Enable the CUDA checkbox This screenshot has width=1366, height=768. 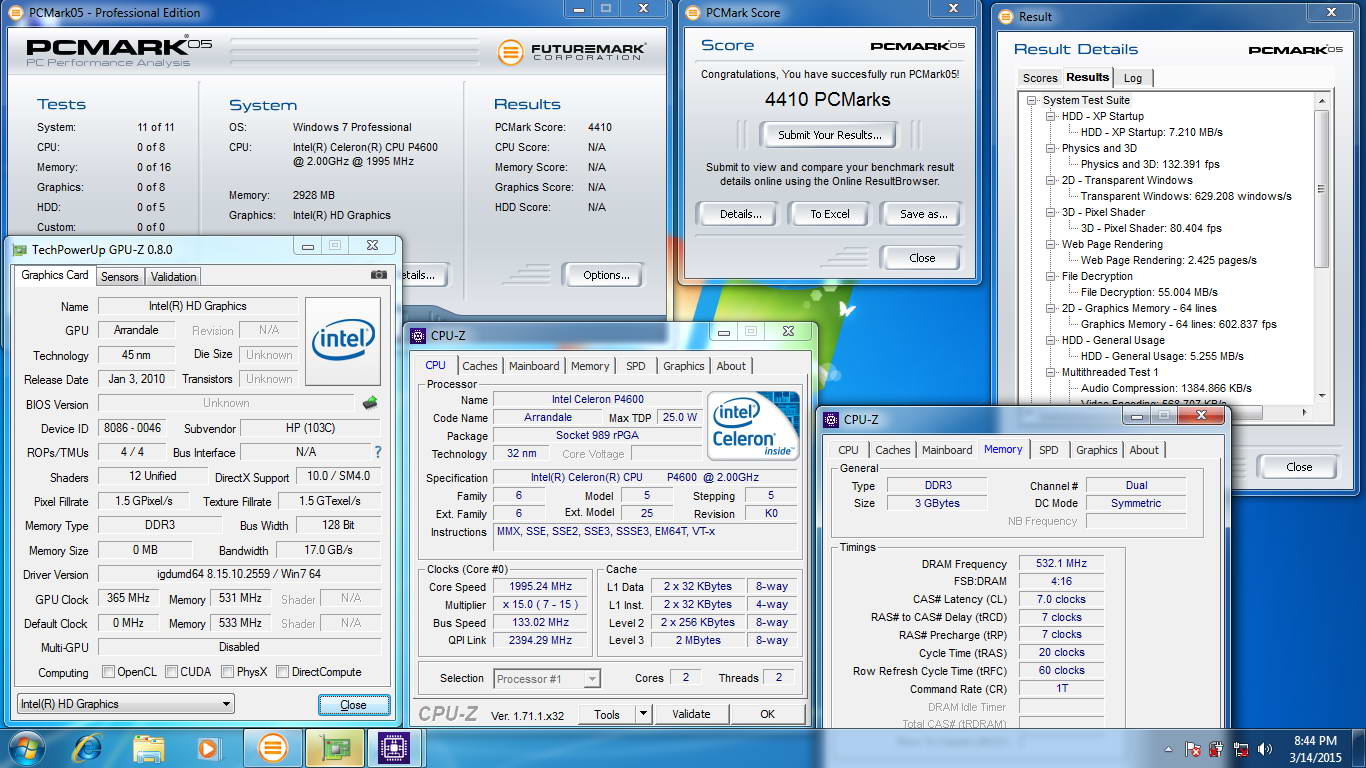[x=172, y=672]
